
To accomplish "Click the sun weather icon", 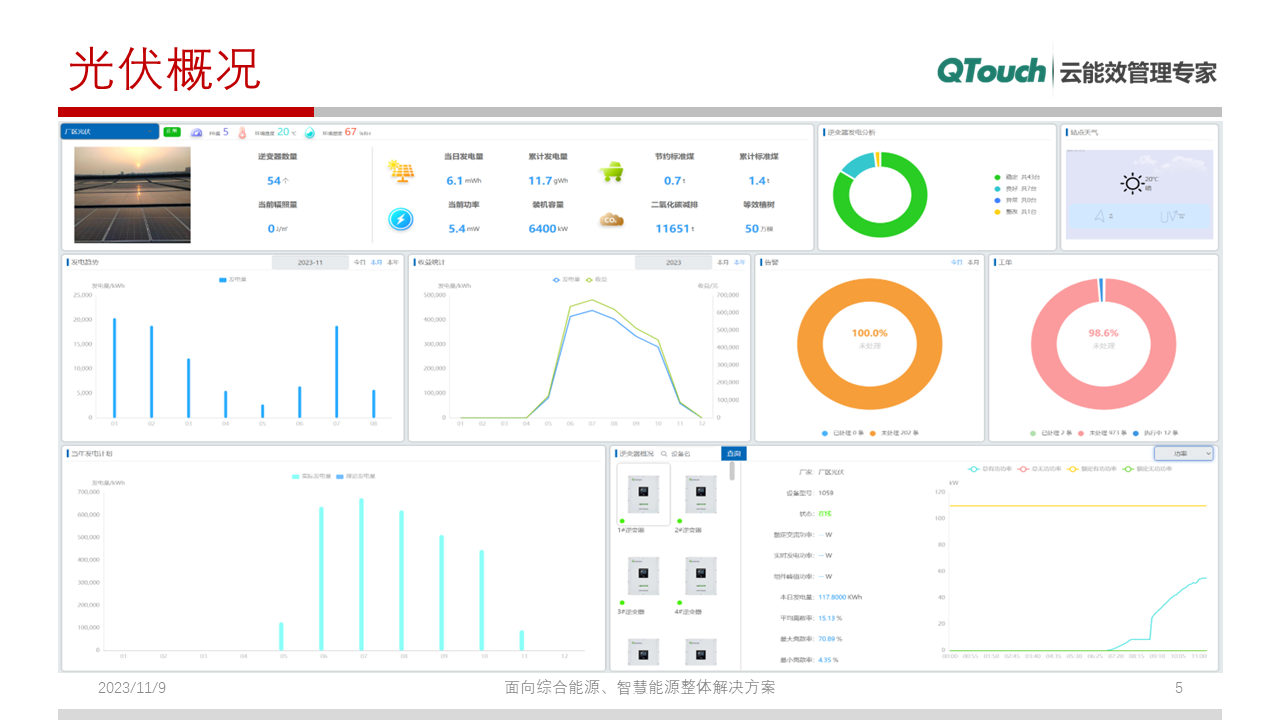I will [1131, 183].
